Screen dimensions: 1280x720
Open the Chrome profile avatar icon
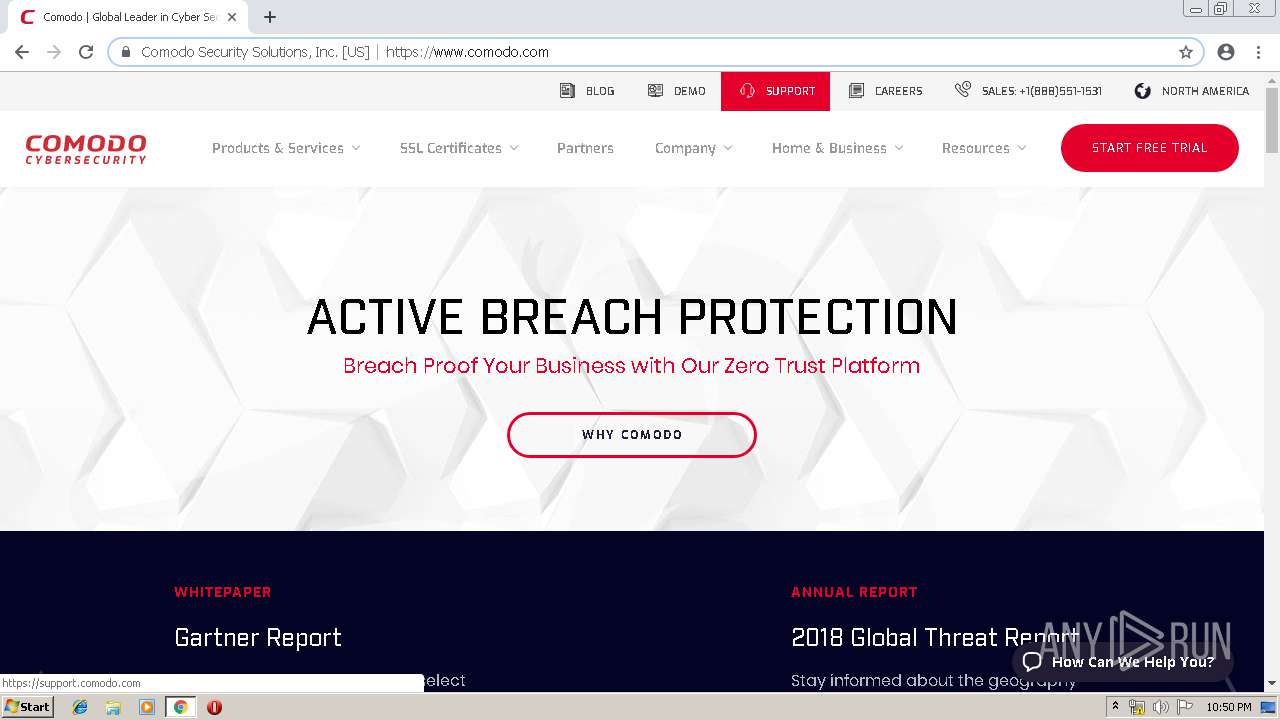click(x=1226, y=52)
